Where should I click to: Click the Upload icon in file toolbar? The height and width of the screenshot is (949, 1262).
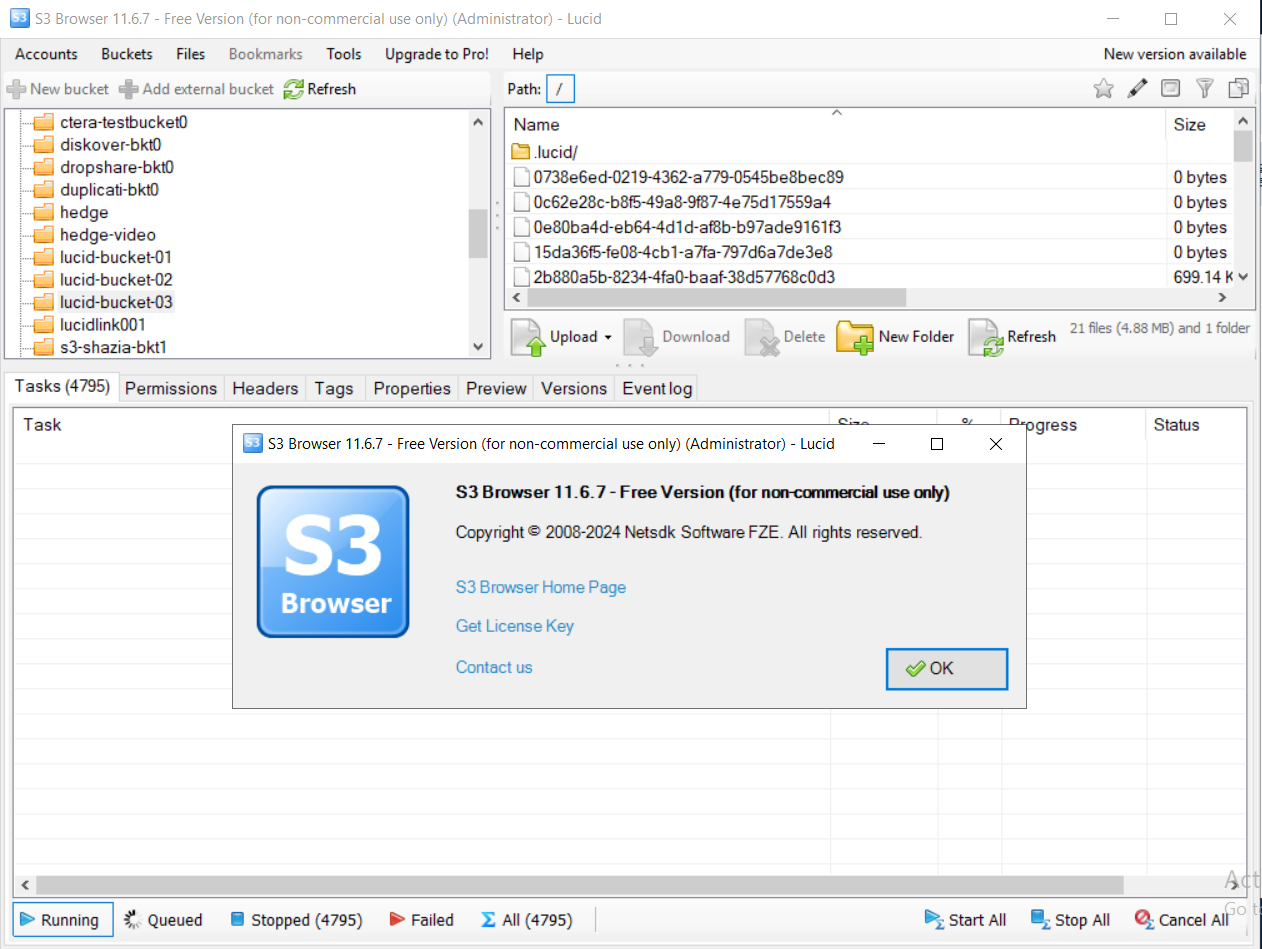[x=528, y=337]
